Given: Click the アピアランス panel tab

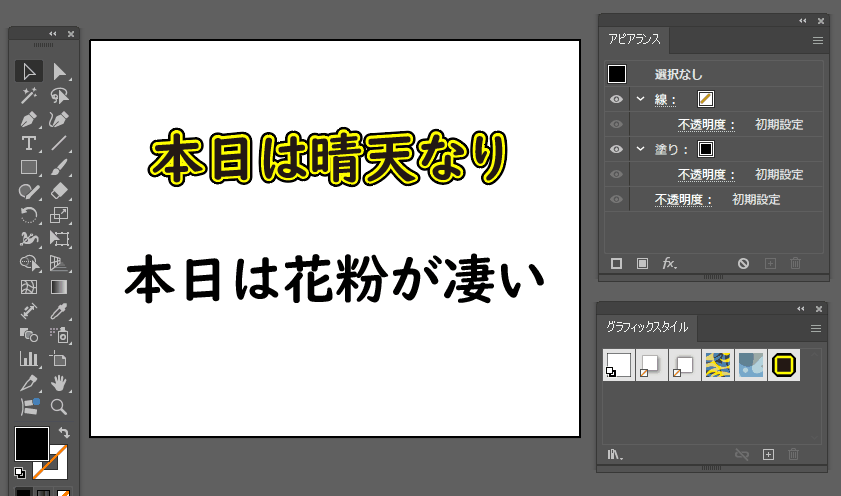Looking at the screenshot, I should pyautogui.click(x=635, y=40).
